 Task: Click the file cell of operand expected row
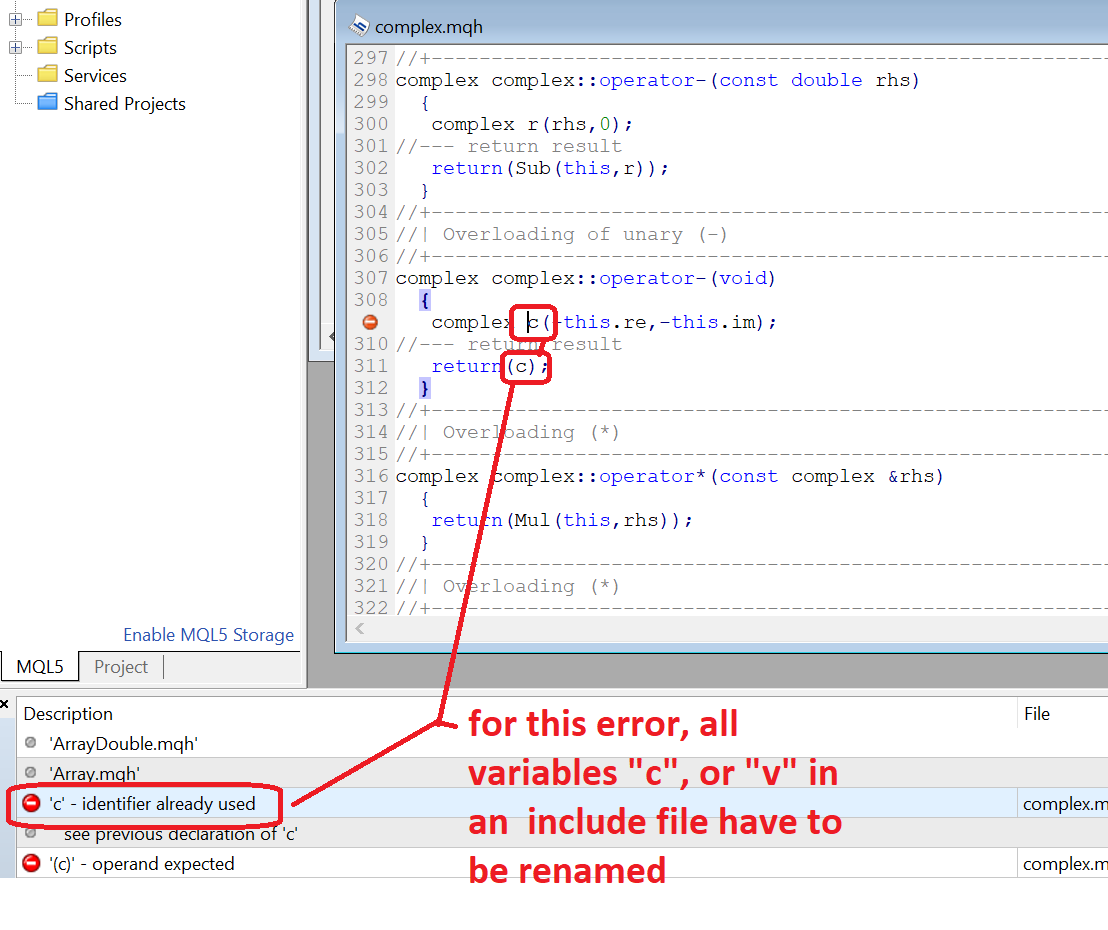(x=1065, y=864)
